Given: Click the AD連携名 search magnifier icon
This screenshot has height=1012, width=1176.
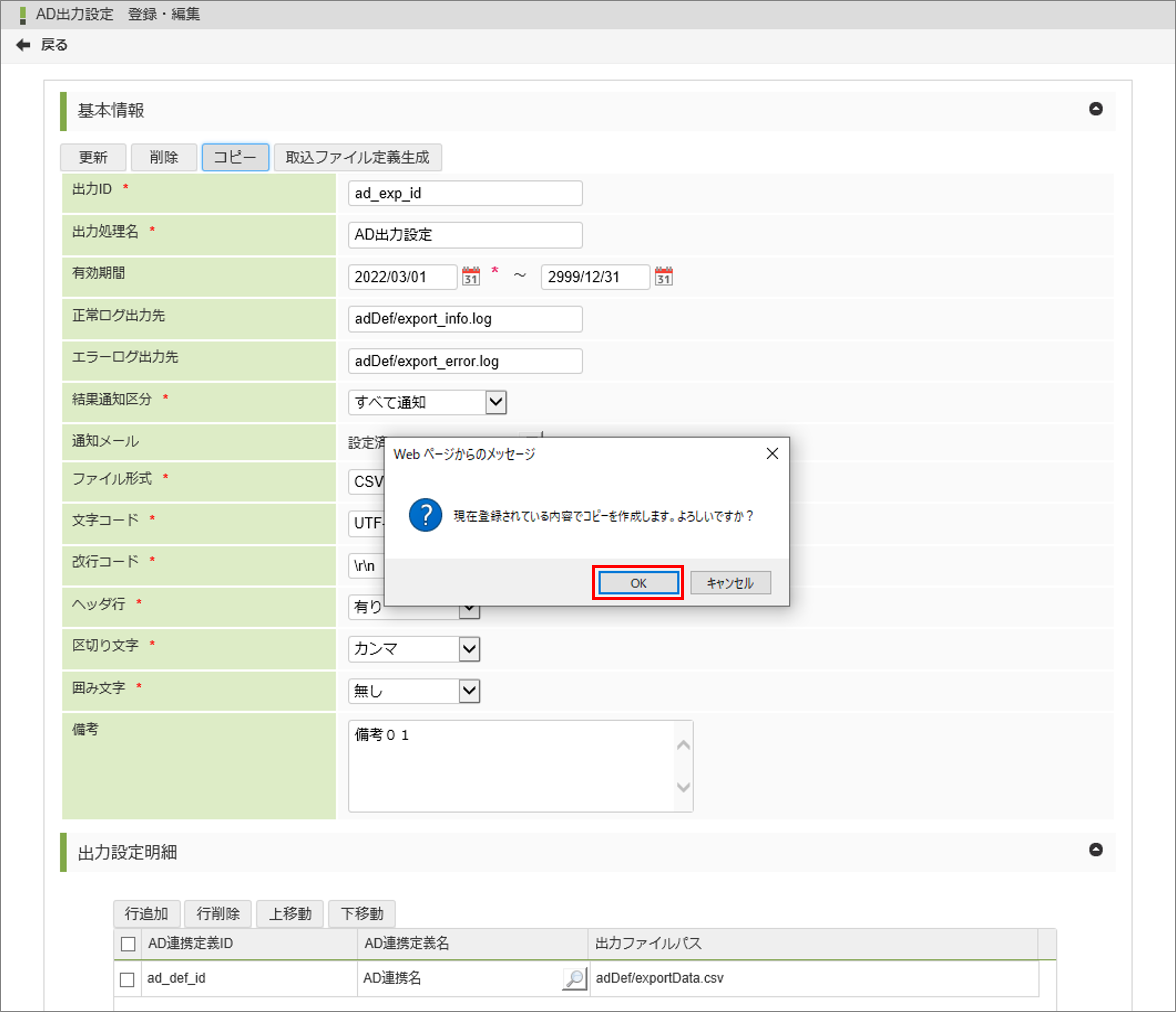Looking at the screenshot, I should coord(574,978).
